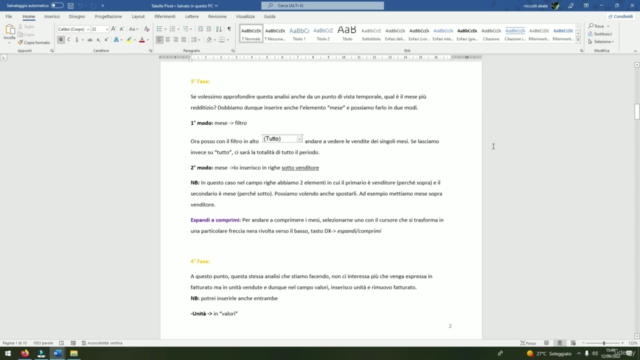Image resolution: width=640 pixels, height=360 pixels.
Task: Expand the bulleted list dropdown arrow
Action: (165, 29)
